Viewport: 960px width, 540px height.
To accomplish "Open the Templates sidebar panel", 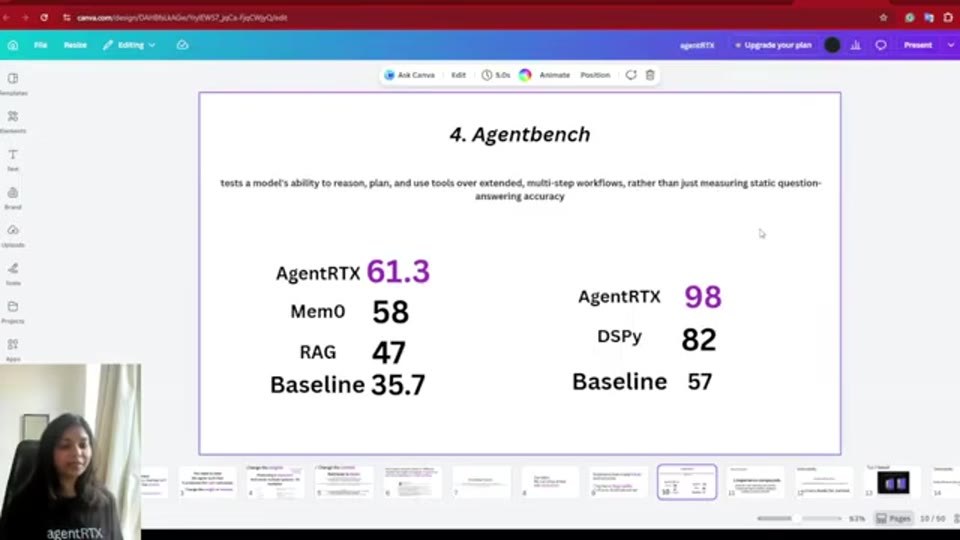I will pos(13,84).
